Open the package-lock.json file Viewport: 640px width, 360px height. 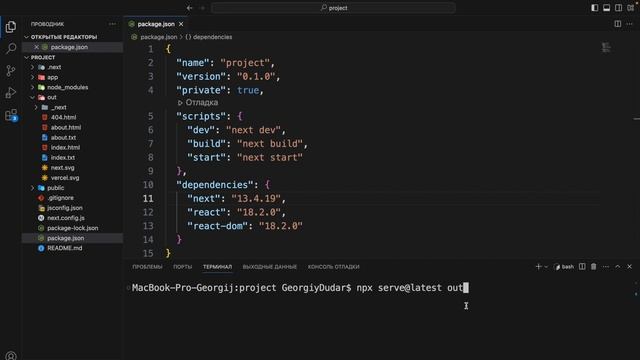(72, 228)
